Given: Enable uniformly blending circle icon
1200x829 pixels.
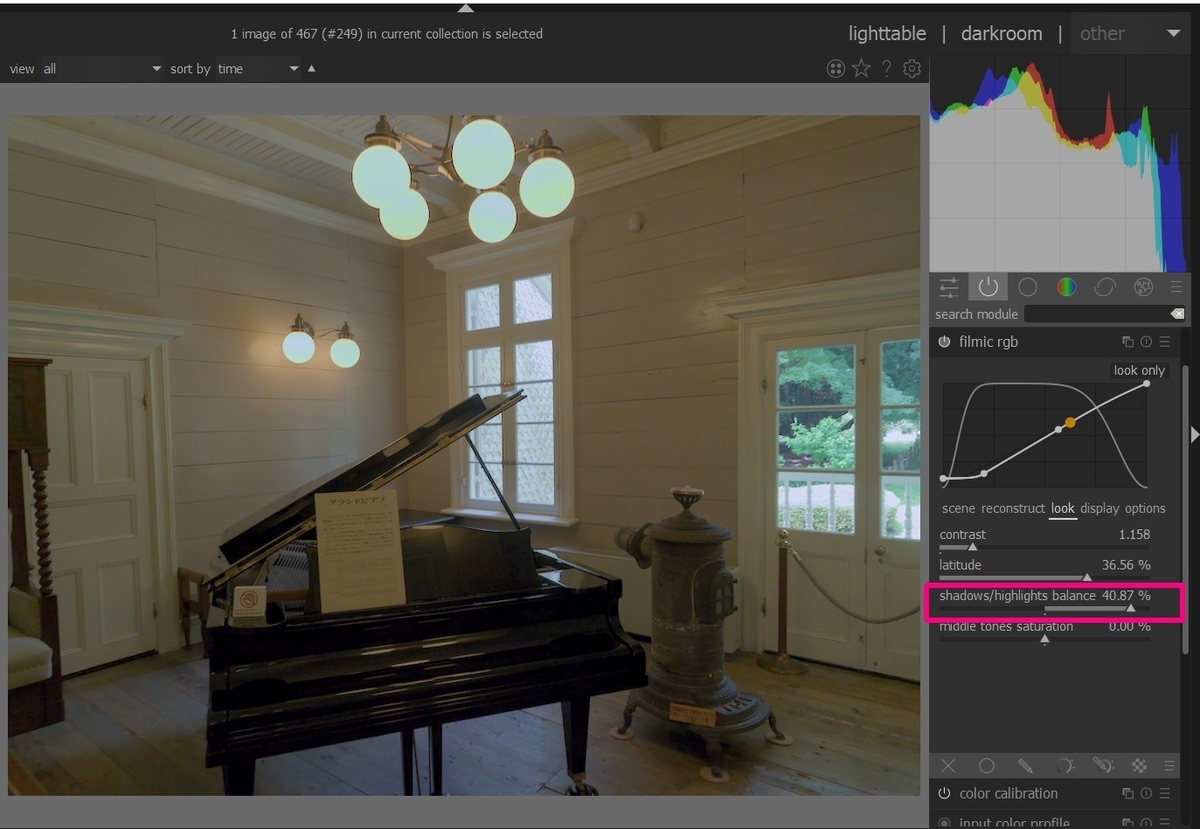Looking at the screenshot, I should point(986,766).
